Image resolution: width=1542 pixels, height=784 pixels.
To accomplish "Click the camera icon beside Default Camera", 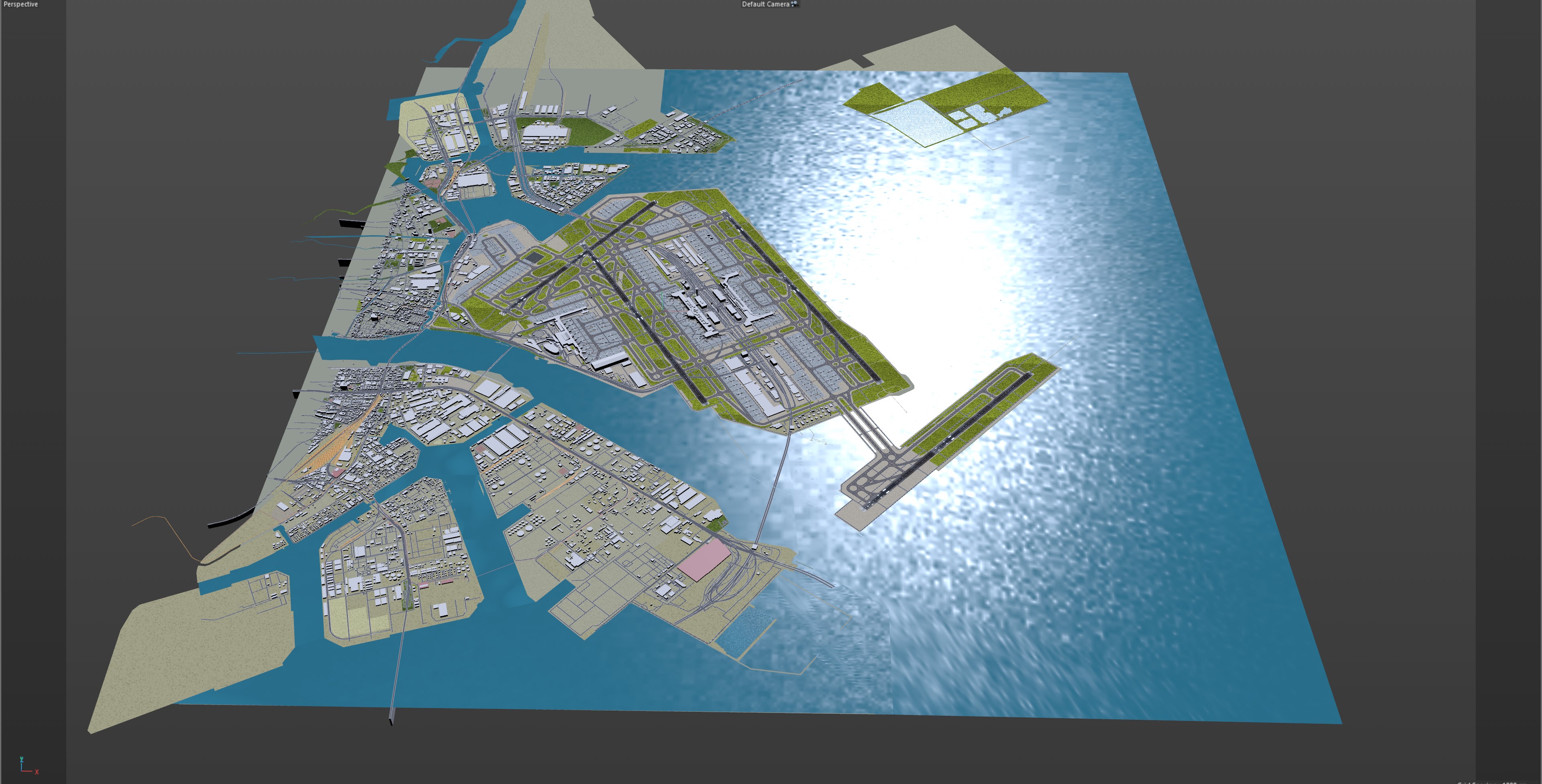I will [x=794, y=4].
